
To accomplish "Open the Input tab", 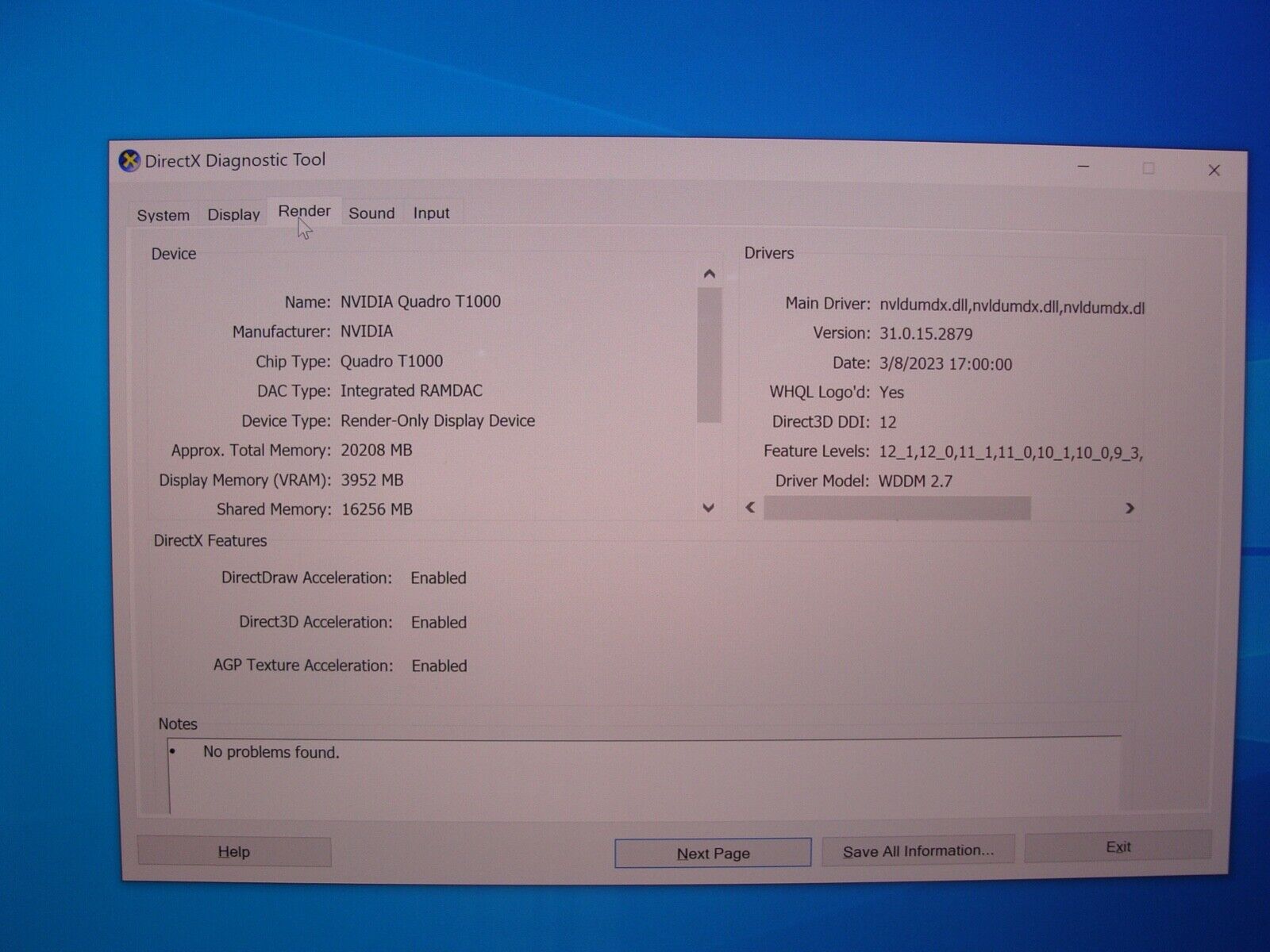I will [x=431, y=213].
